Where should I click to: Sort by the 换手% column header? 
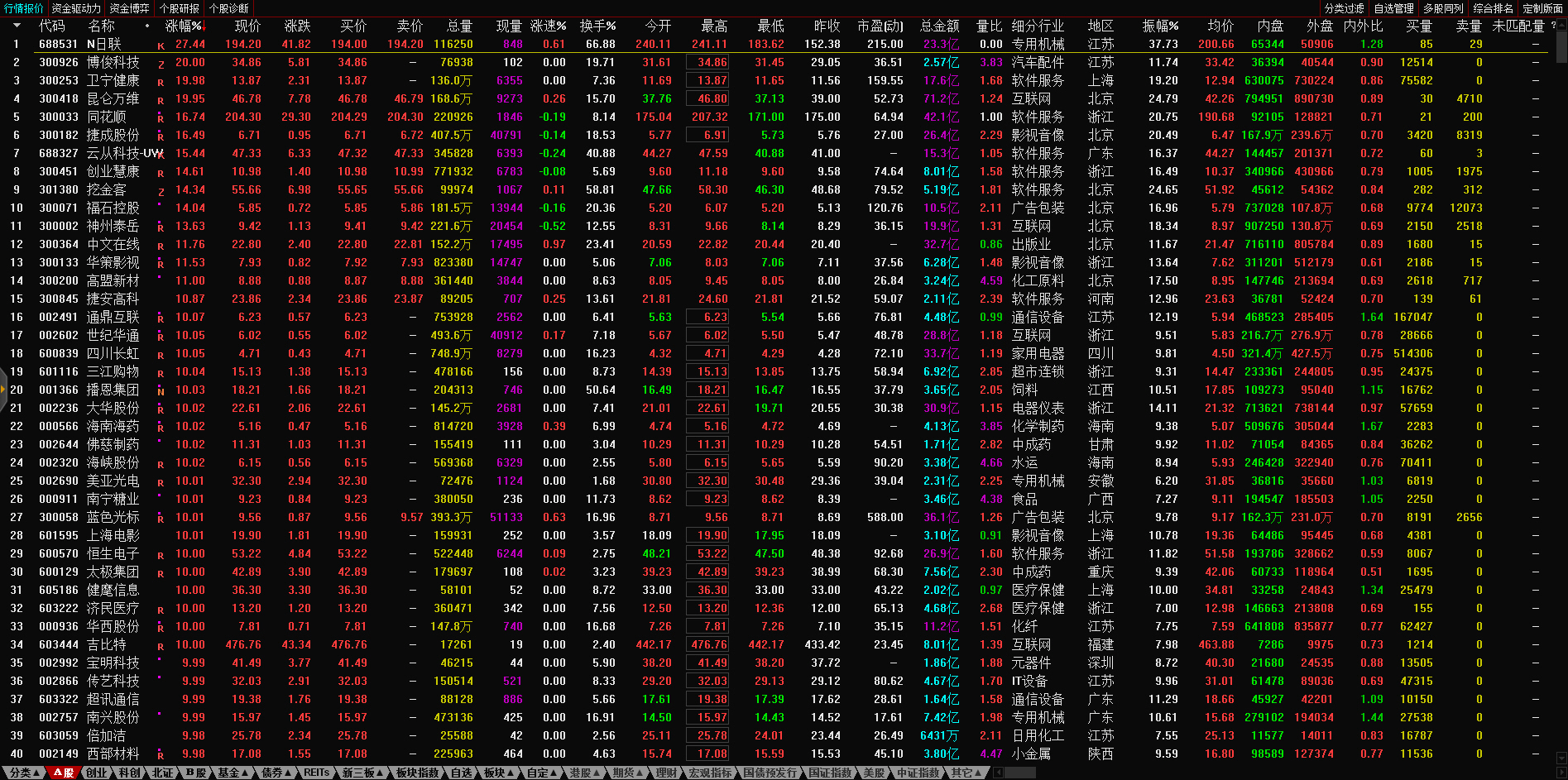coord(597,26)
